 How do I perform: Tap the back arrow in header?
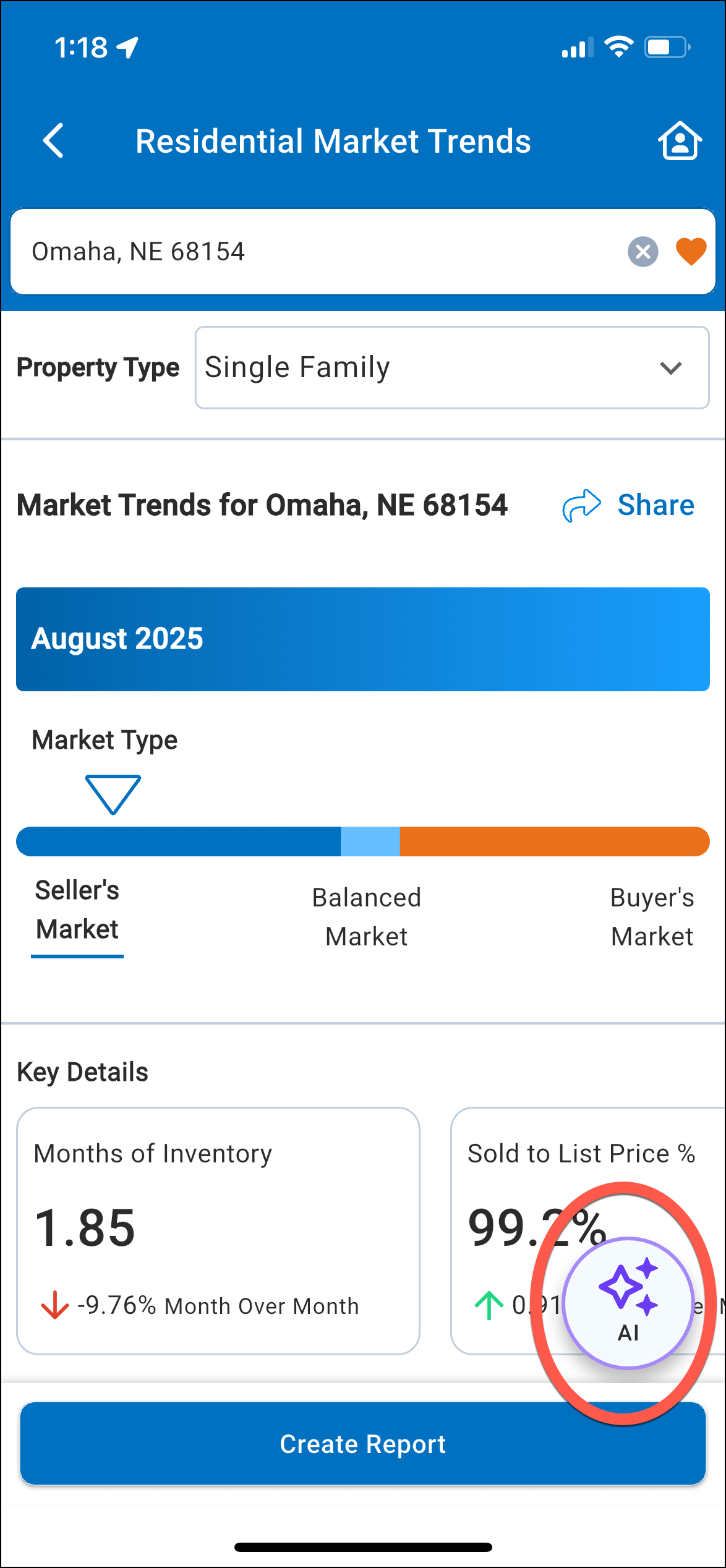[54, 141]
